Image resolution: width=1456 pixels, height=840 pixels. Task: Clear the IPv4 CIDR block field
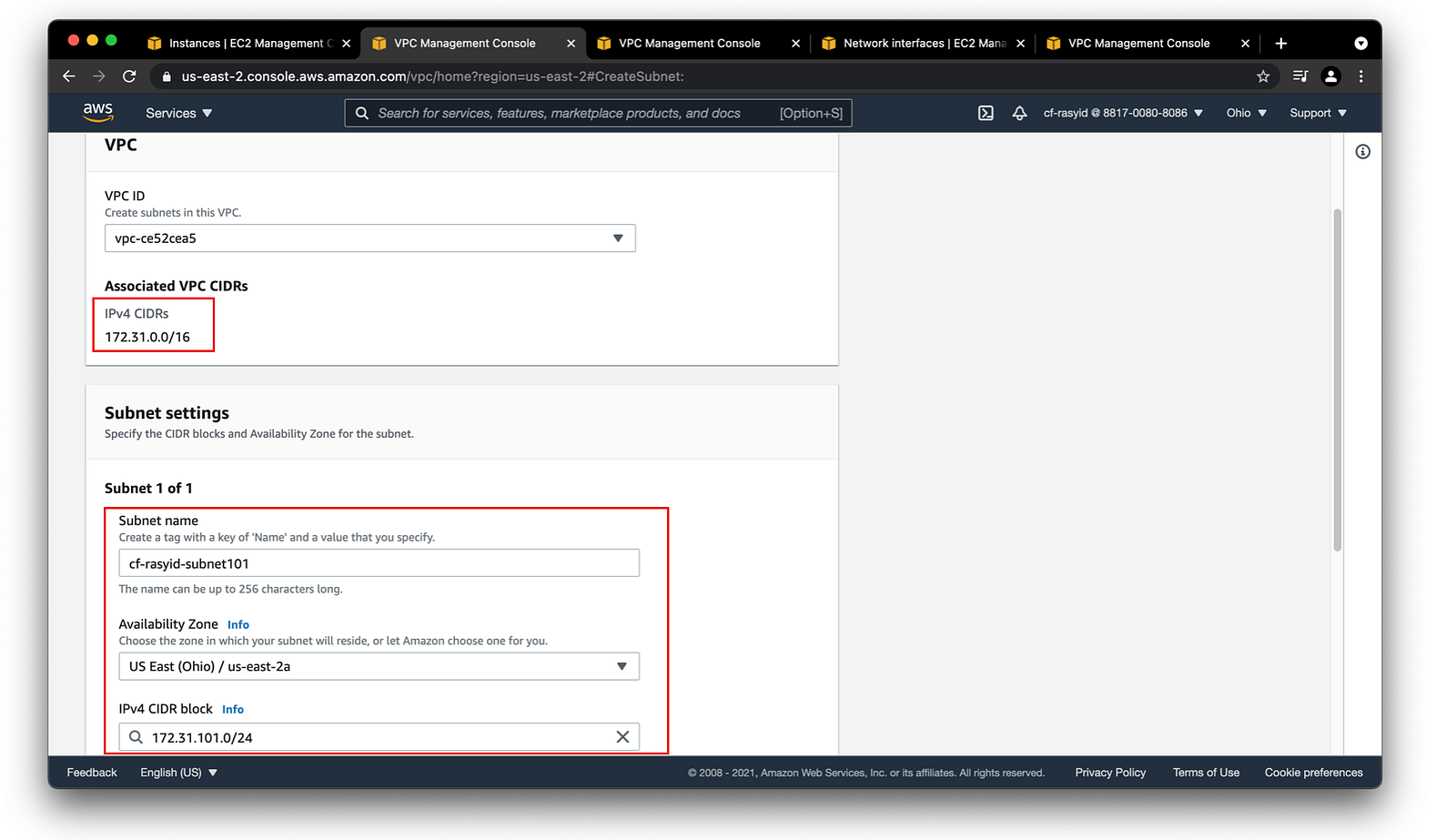622,737
